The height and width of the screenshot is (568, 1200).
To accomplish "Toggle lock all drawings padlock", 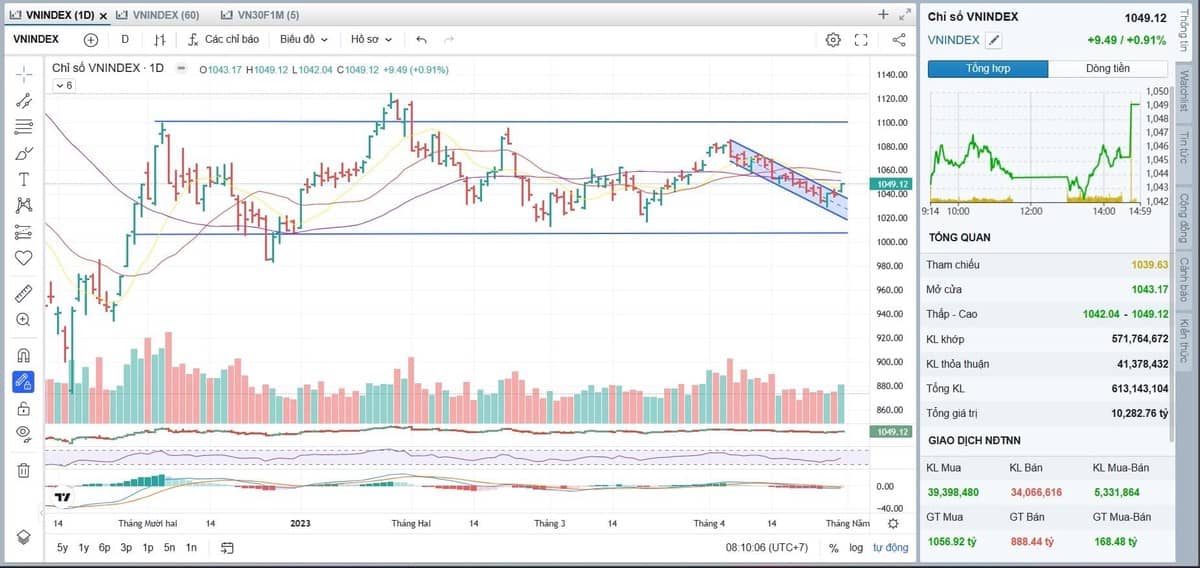I will (24, 408).
